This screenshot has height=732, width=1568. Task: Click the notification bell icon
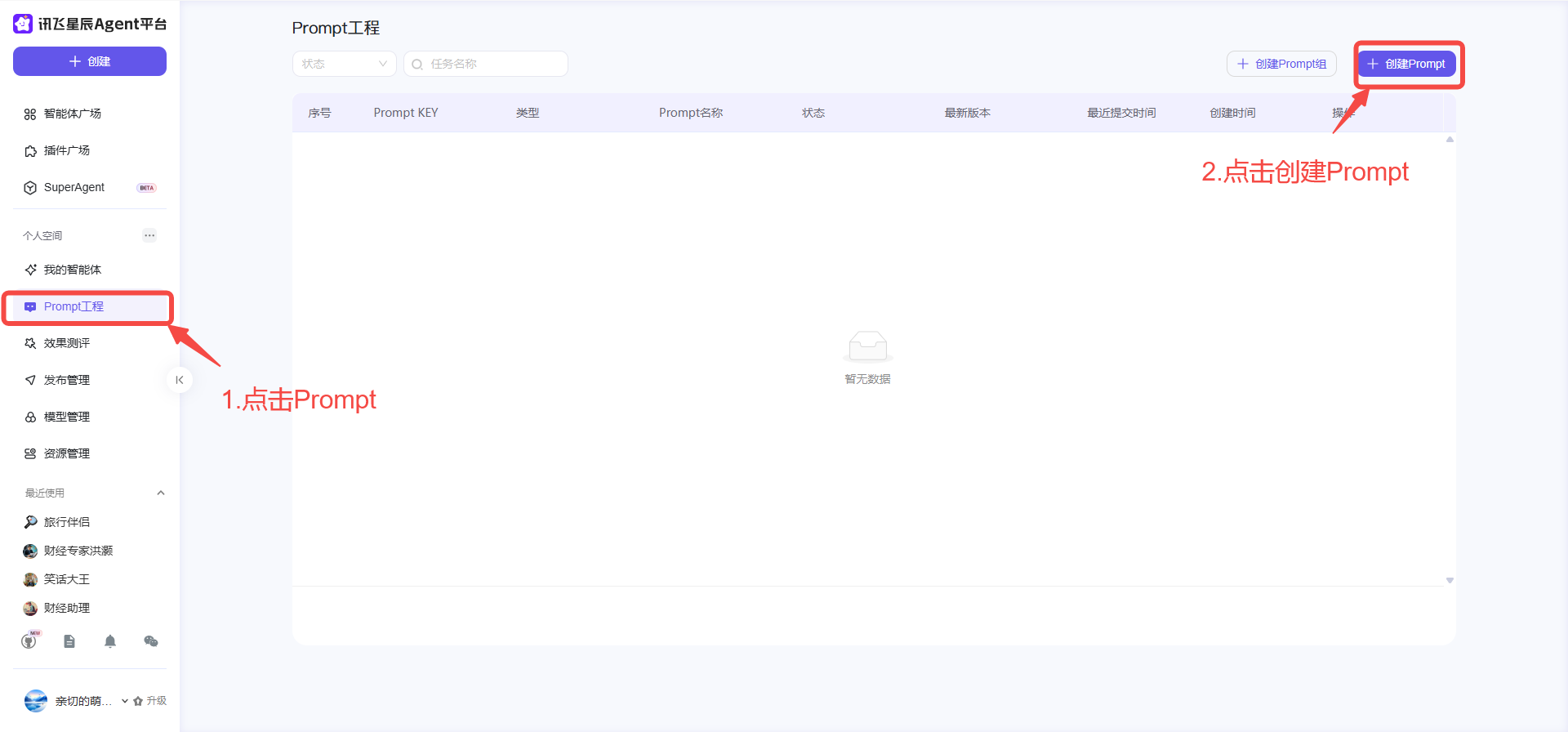[x=110, y=641]
